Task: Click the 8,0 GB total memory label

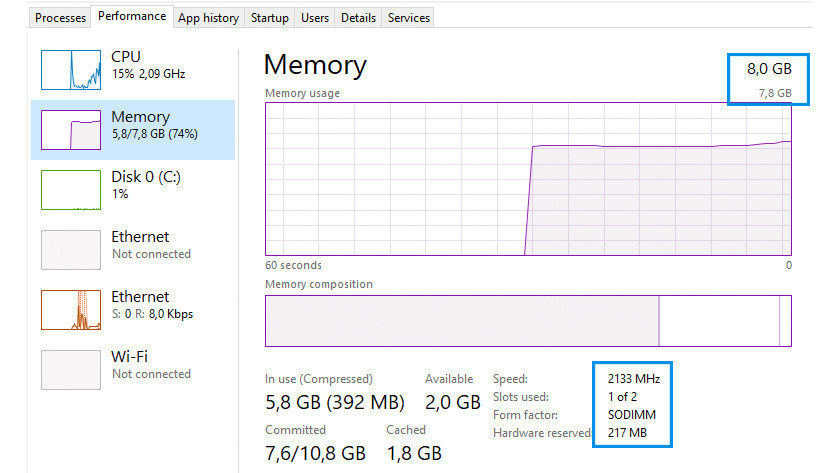Action: click(x=769, y=69)
